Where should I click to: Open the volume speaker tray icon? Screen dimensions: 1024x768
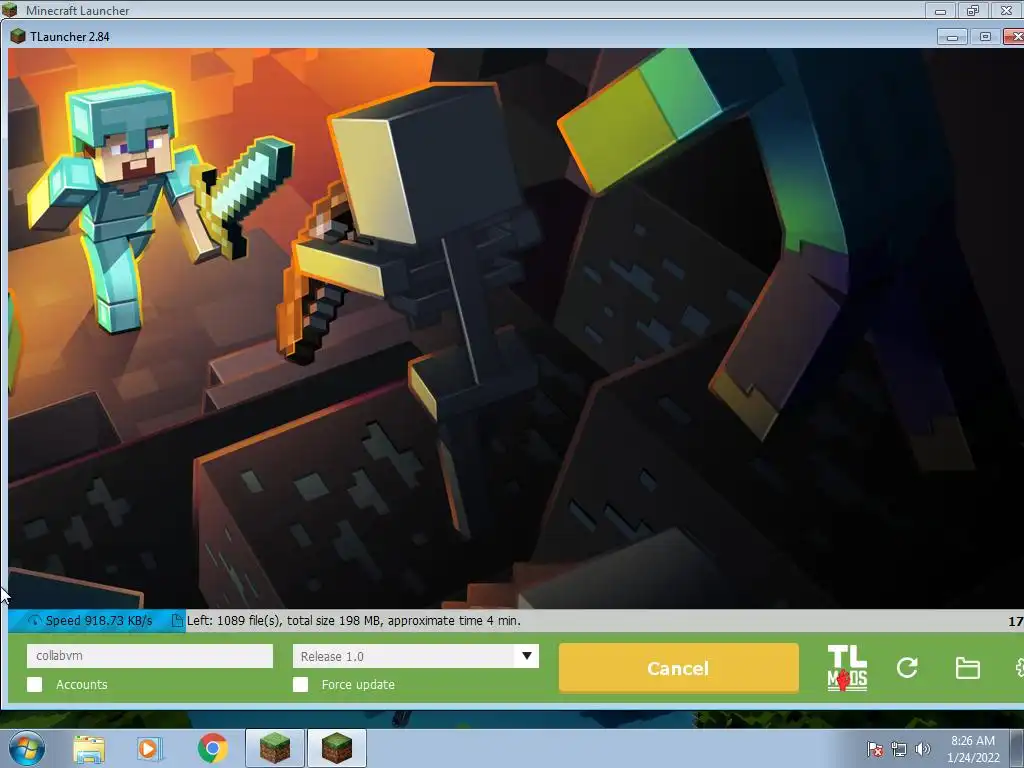tap(922, 749)
